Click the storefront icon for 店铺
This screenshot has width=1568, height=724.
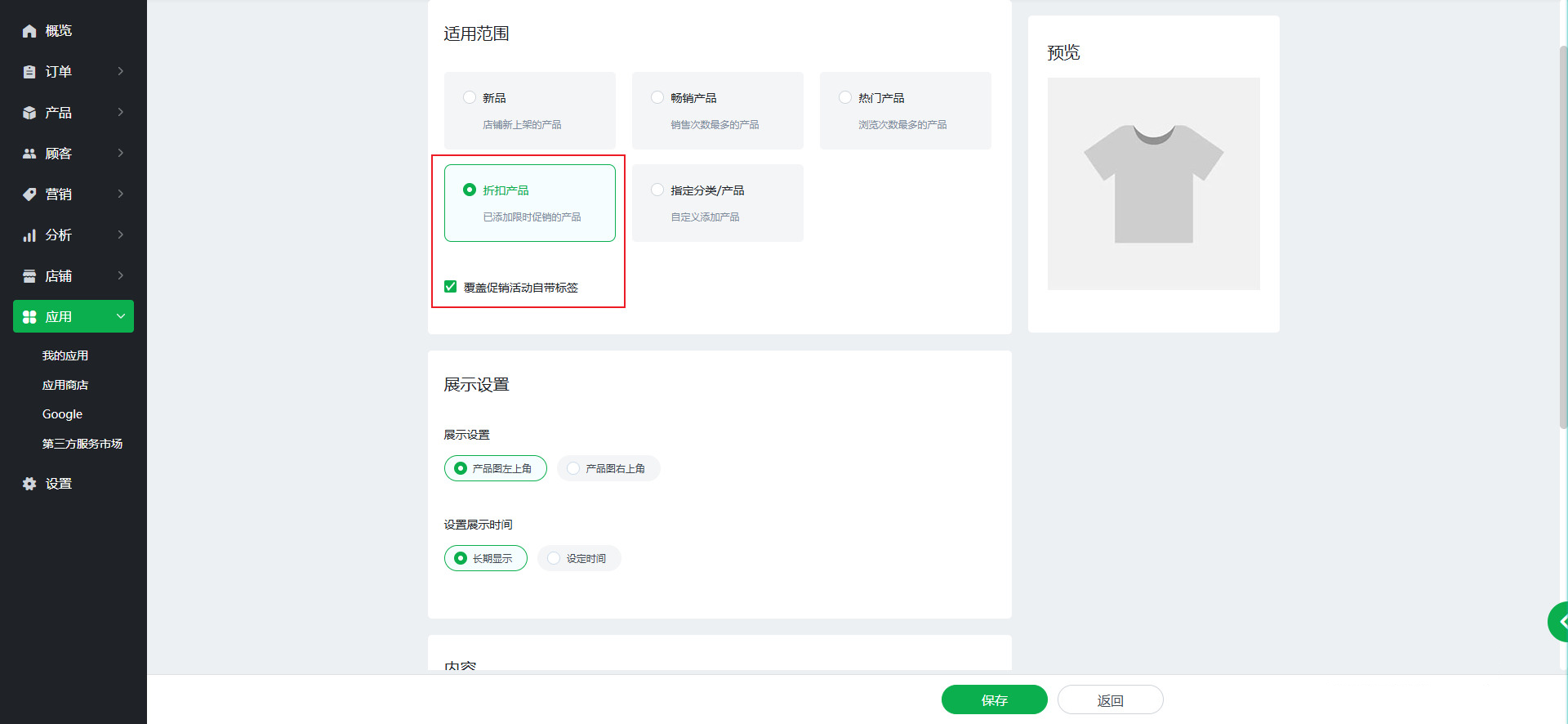[x=29, y=276]
